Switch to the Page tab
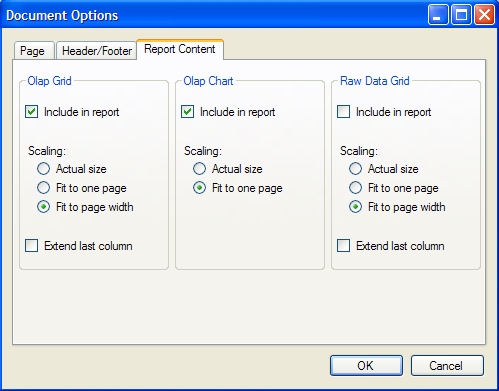This screenshot has height=391, width=499. pos(34,51)
